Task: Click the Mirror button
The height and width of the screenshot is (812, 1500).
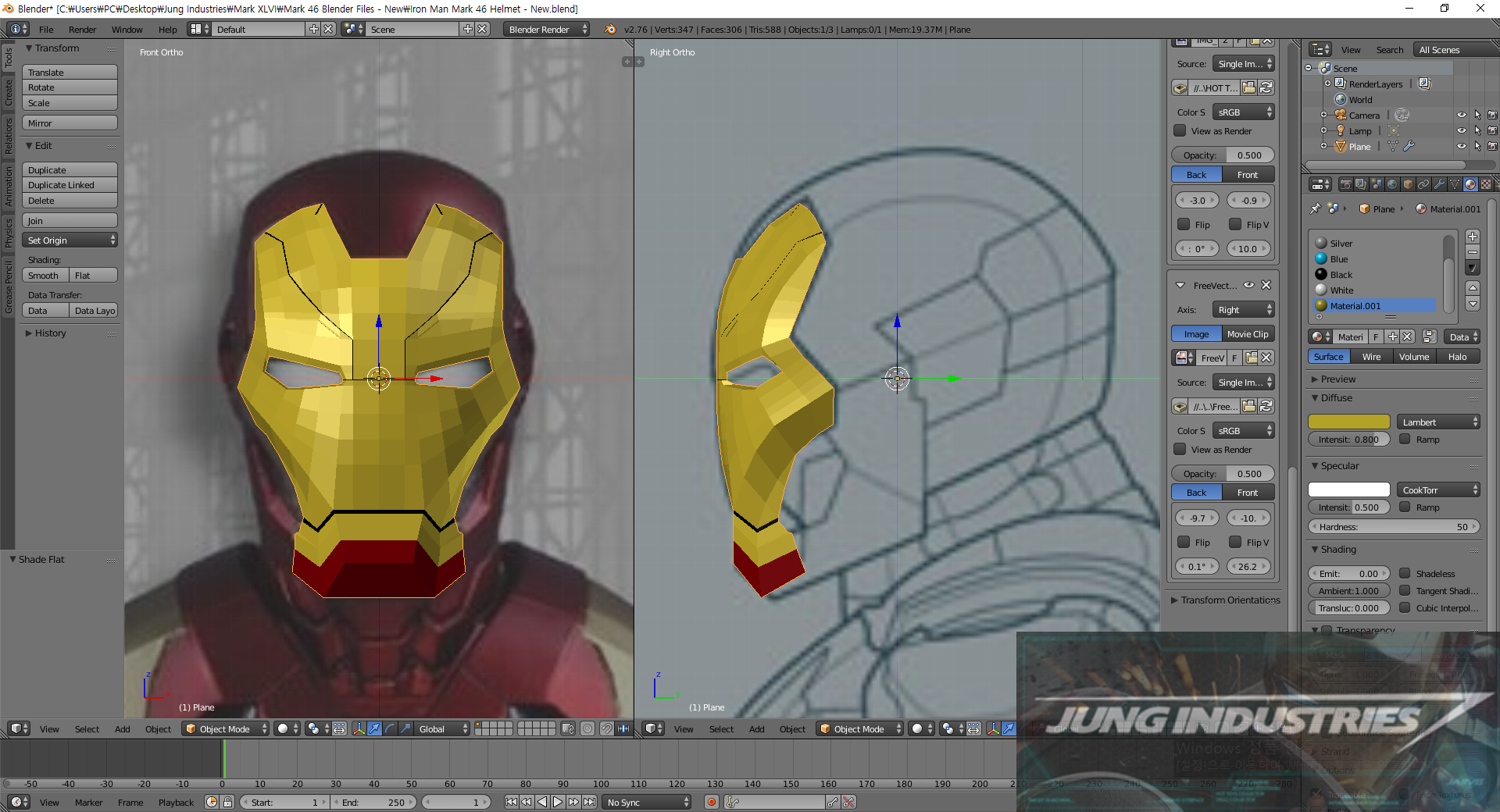Action: click(x=70, y=123)
